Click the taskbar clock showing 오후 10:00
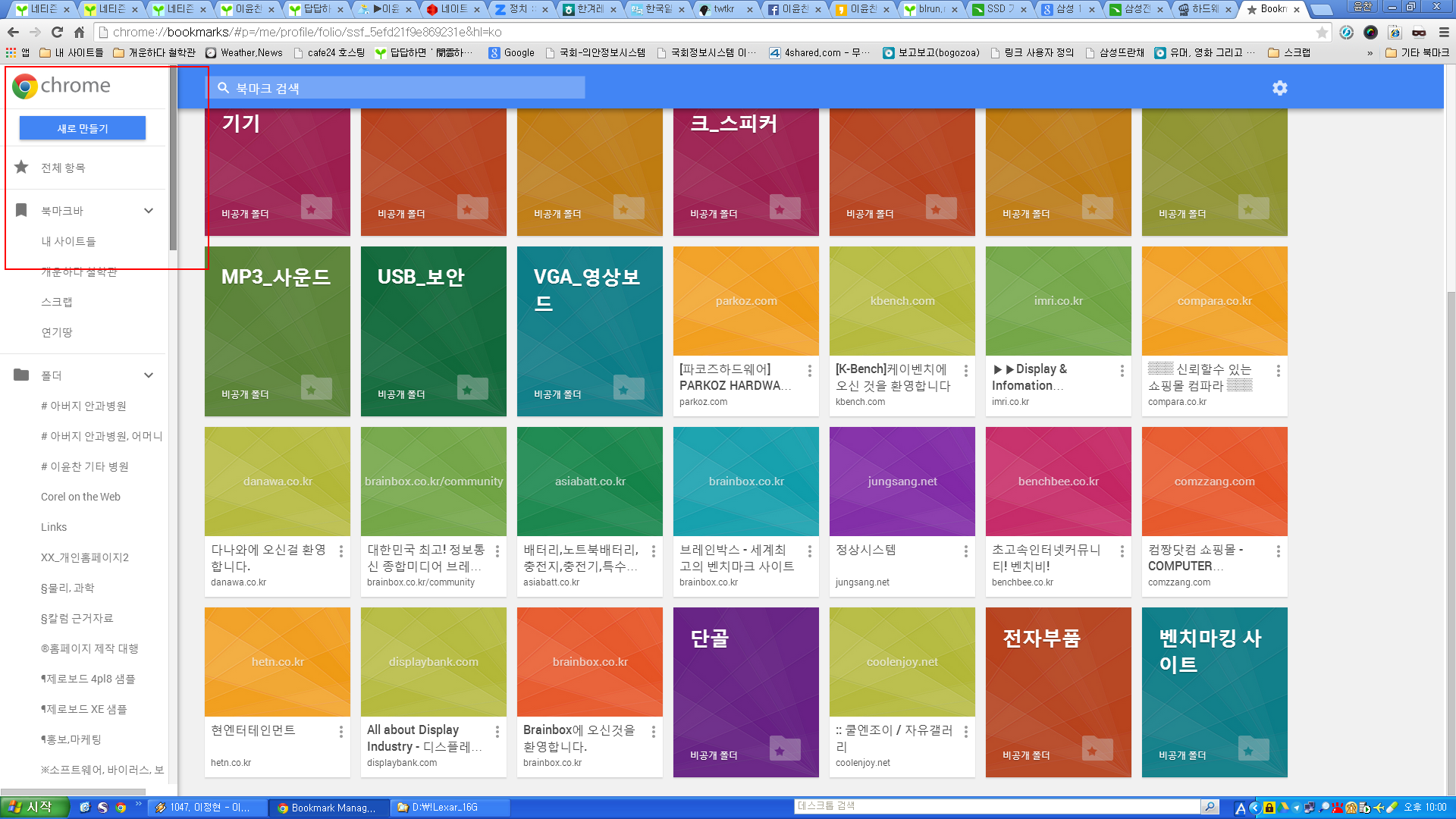This screenshot has height=819, width=1456. pos(1425,807)
